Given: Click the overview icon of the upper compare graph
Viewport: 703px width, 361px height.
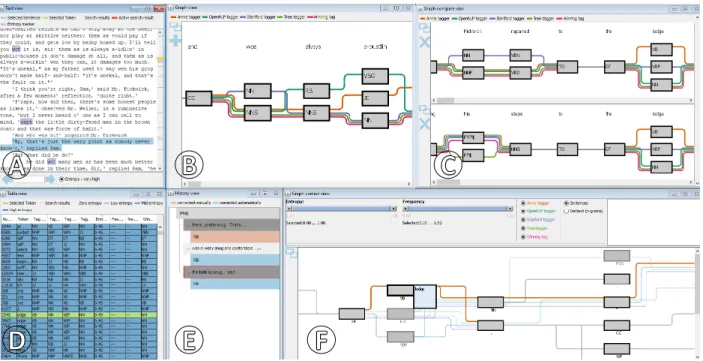Looking at the screenshot, I should (x=424, y=28).
